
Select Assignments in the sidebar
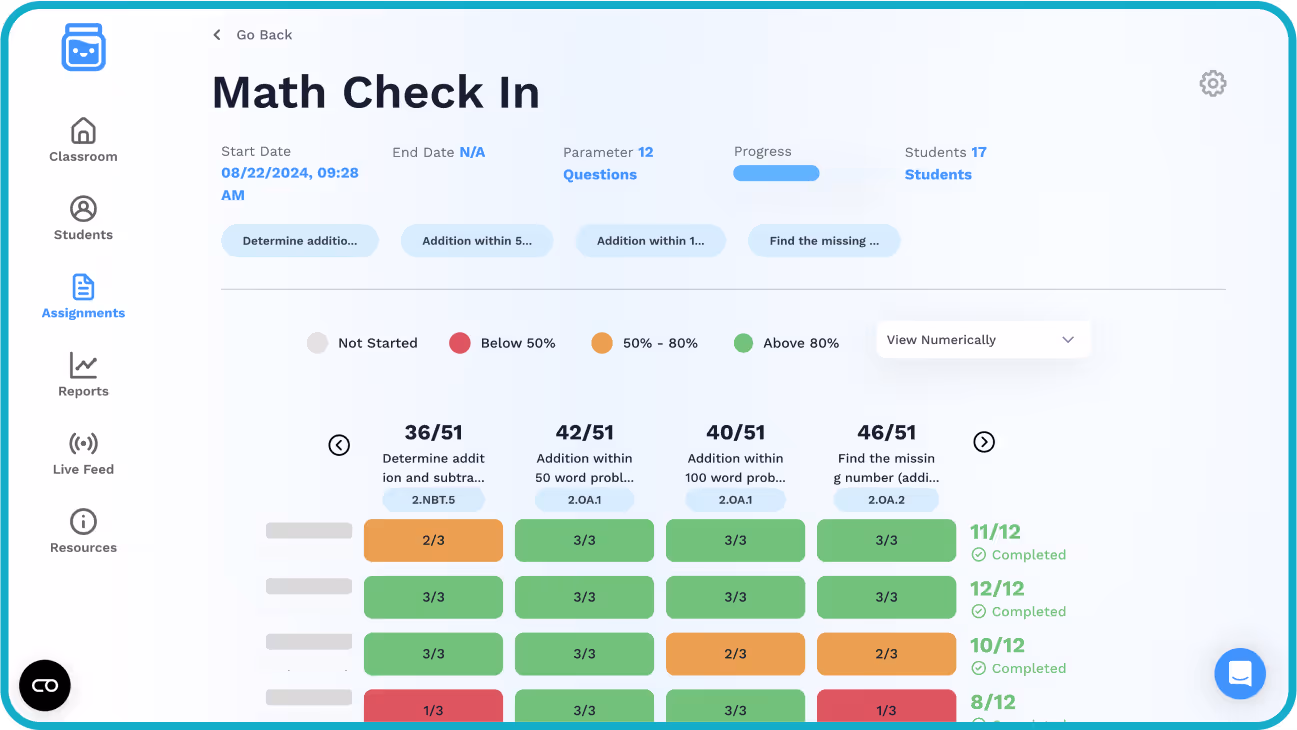click(83, 295)
